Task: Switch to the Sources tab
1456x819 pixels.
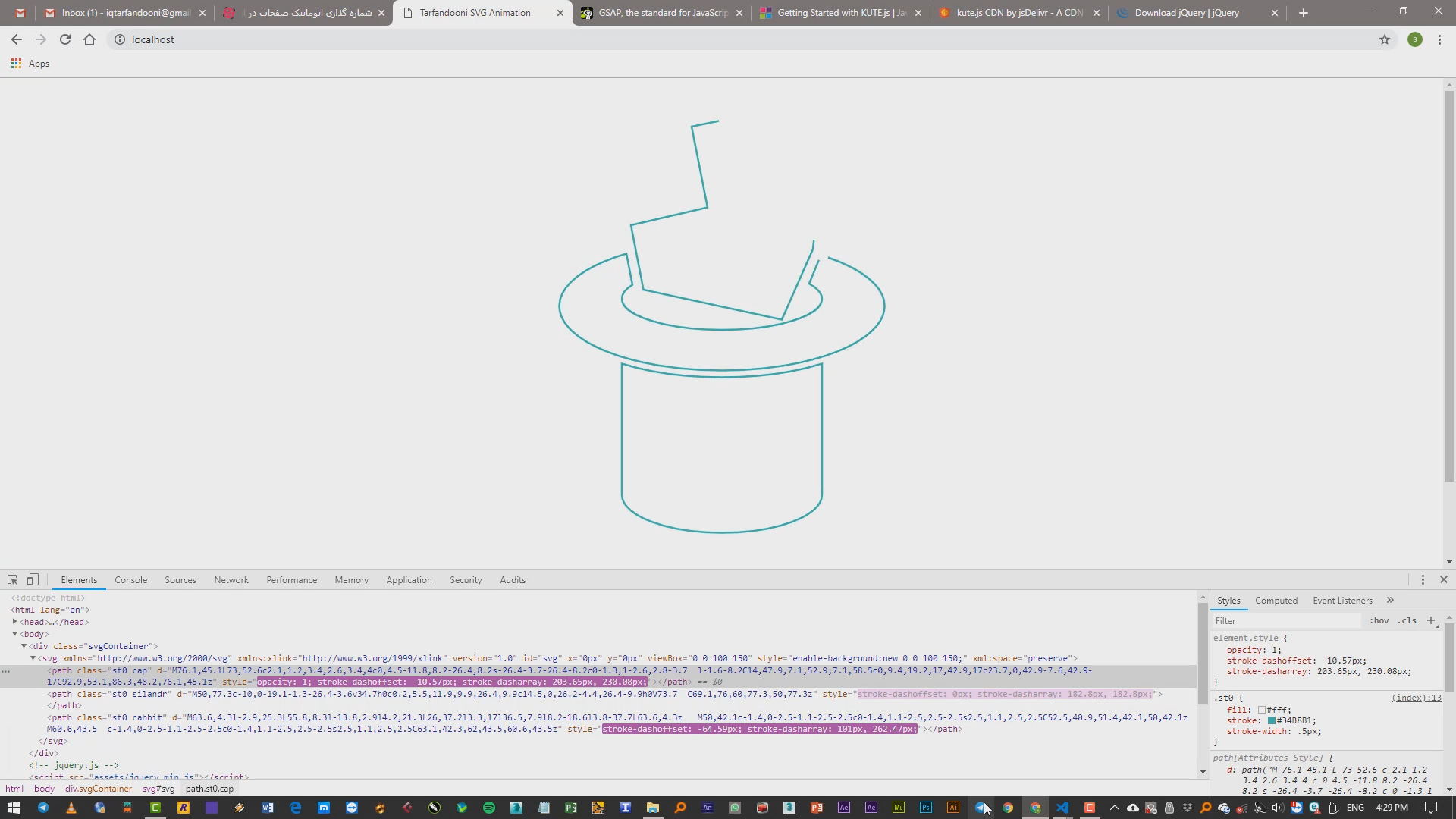Action: [x=180, y=580]
